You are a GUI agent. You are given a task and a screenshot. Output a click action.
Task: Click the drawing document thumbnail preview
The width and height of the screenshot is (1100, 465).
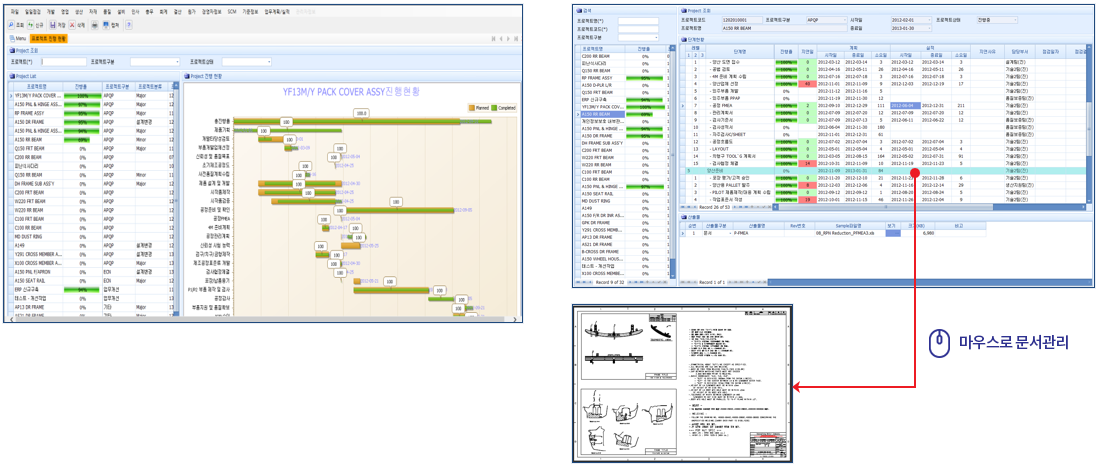click(683, 383)
